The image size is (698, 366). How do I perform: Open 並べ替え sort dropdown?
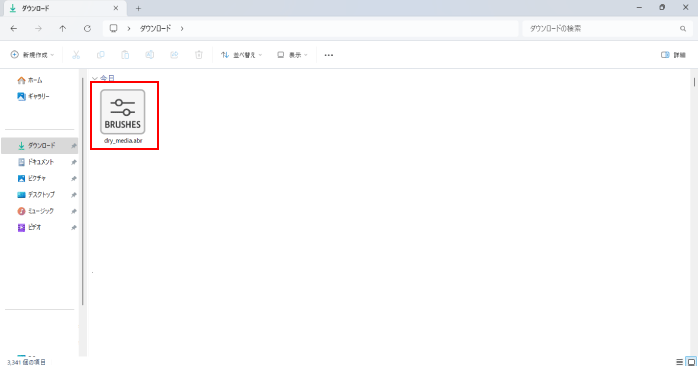pyautogui.click(x=241, y=55)
